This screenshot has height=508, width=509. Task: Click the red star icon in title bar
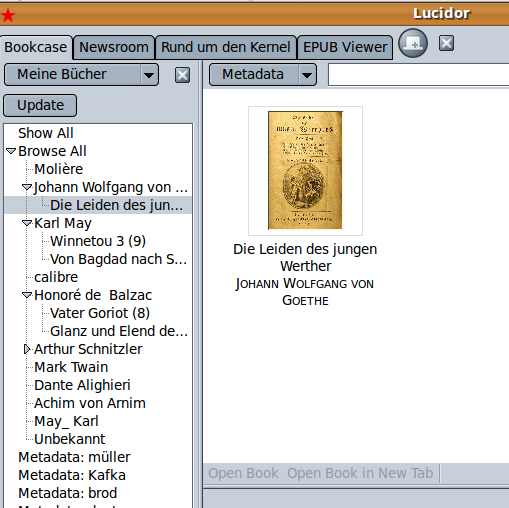(x=8, y=15)
